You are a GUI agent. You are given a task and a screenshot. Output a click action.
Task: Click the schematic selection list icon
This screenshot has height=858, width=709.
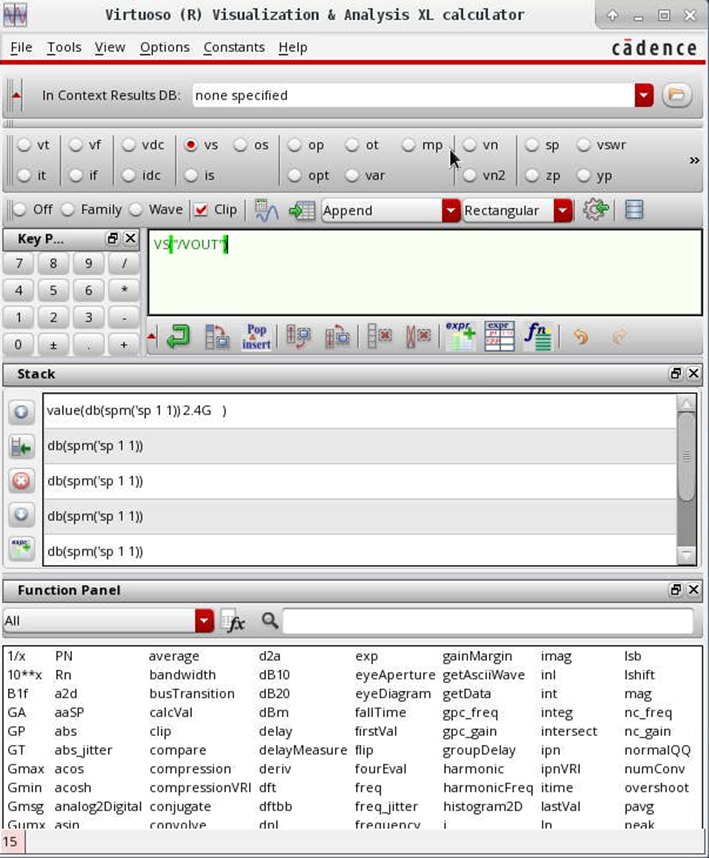(x=634, y=210)
